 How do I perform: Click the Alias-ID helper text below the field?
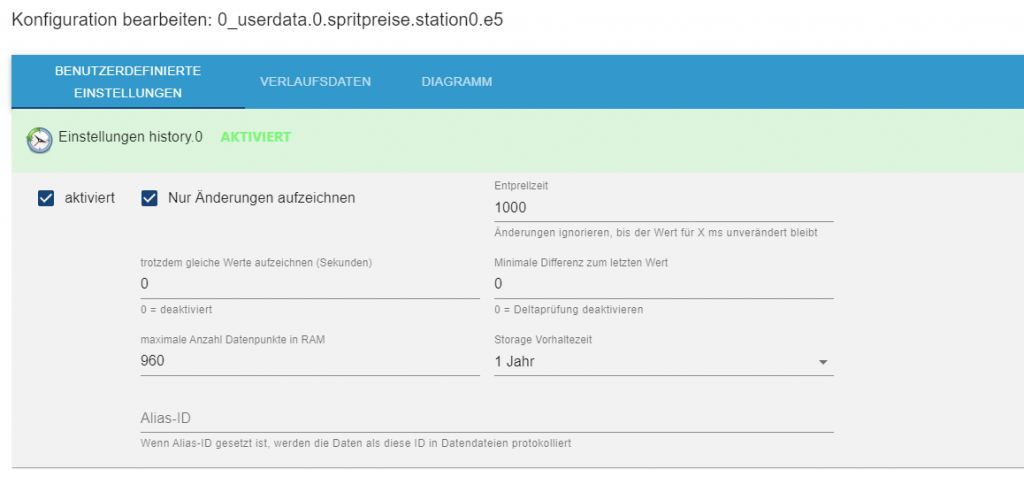point(362,442)
